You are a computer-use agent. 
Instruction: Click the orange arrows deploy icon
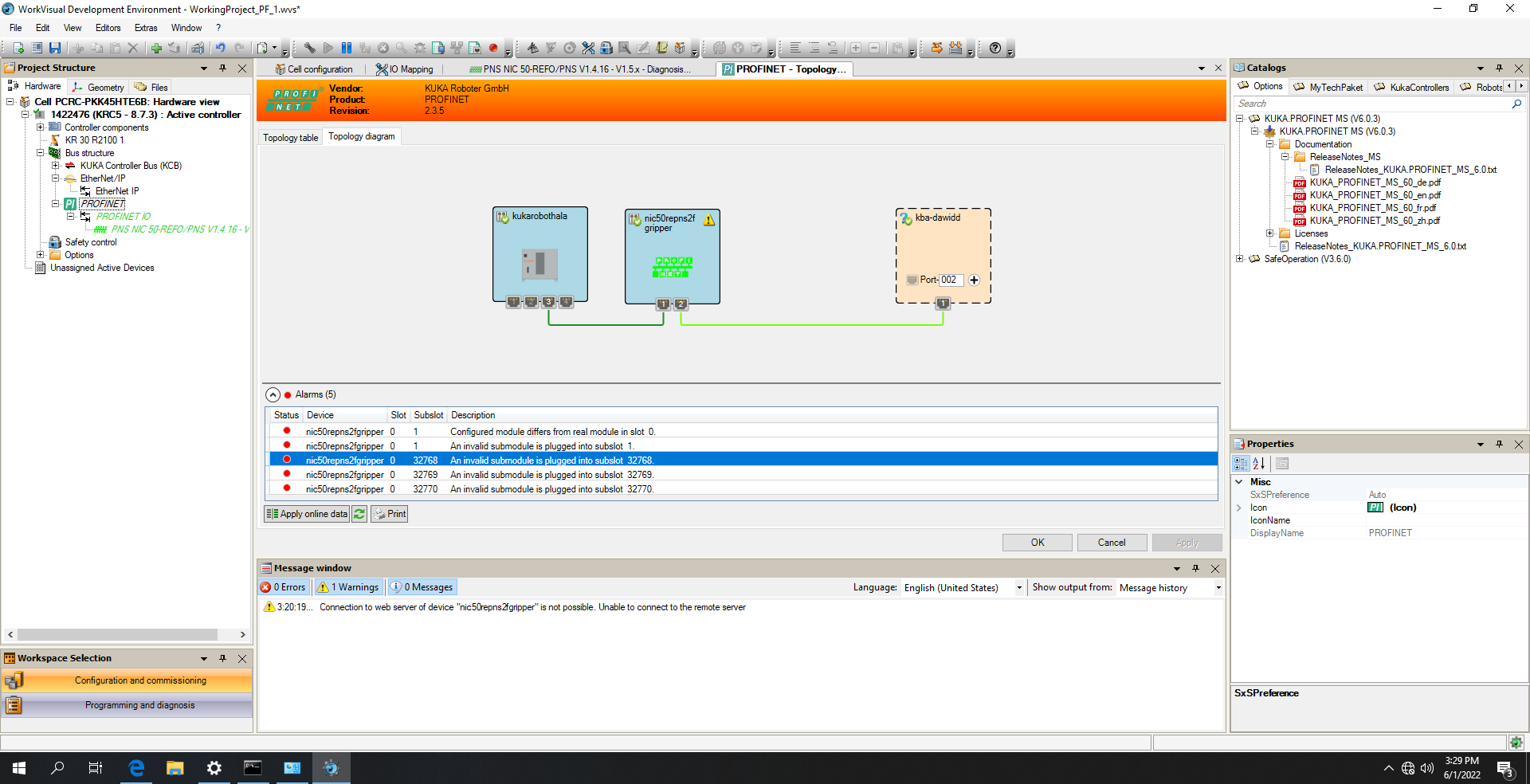pos(937,49)
